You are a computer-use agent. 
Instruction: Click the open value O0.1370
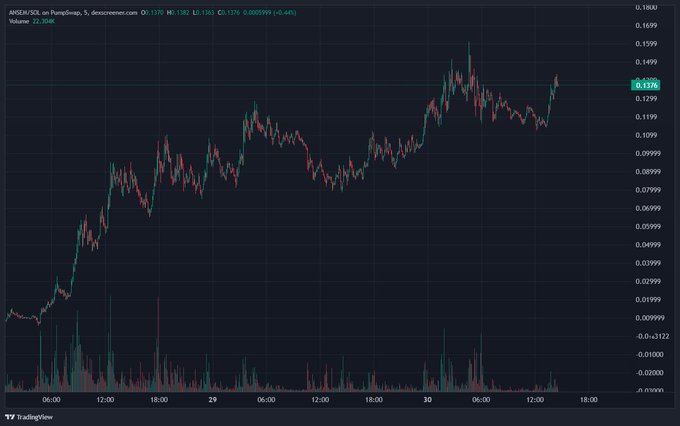click(152, 13)
